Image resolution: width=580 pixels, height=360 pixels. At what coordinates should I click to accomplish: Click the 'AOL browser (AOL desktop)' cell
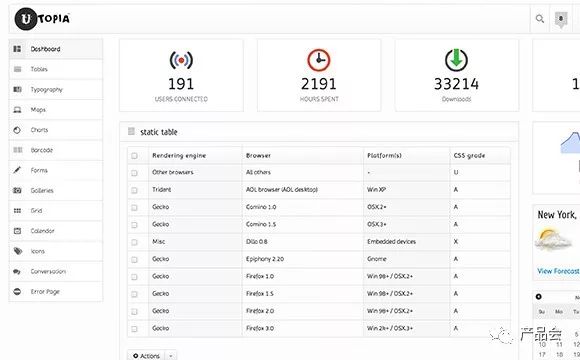click(282, 189)
